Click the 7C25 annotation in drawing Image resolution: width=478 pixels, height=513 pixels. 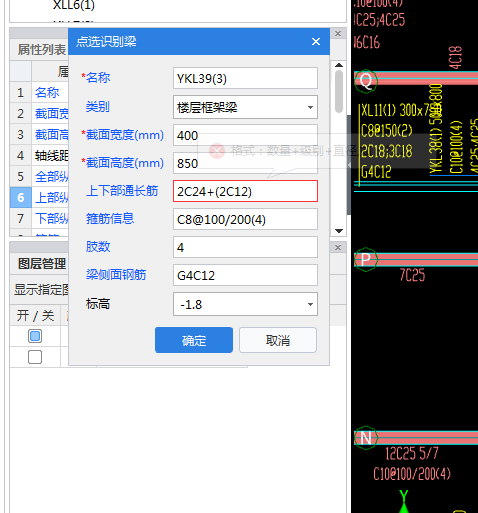coord(412,275)
